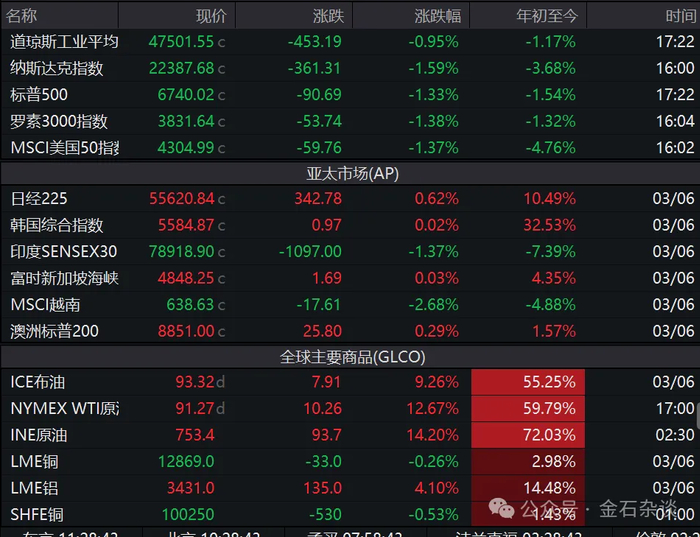Click the INE原油 72.03% heat-map cell
The width and height of the screenshot is (700, 537).
click(x=528, y=435)
